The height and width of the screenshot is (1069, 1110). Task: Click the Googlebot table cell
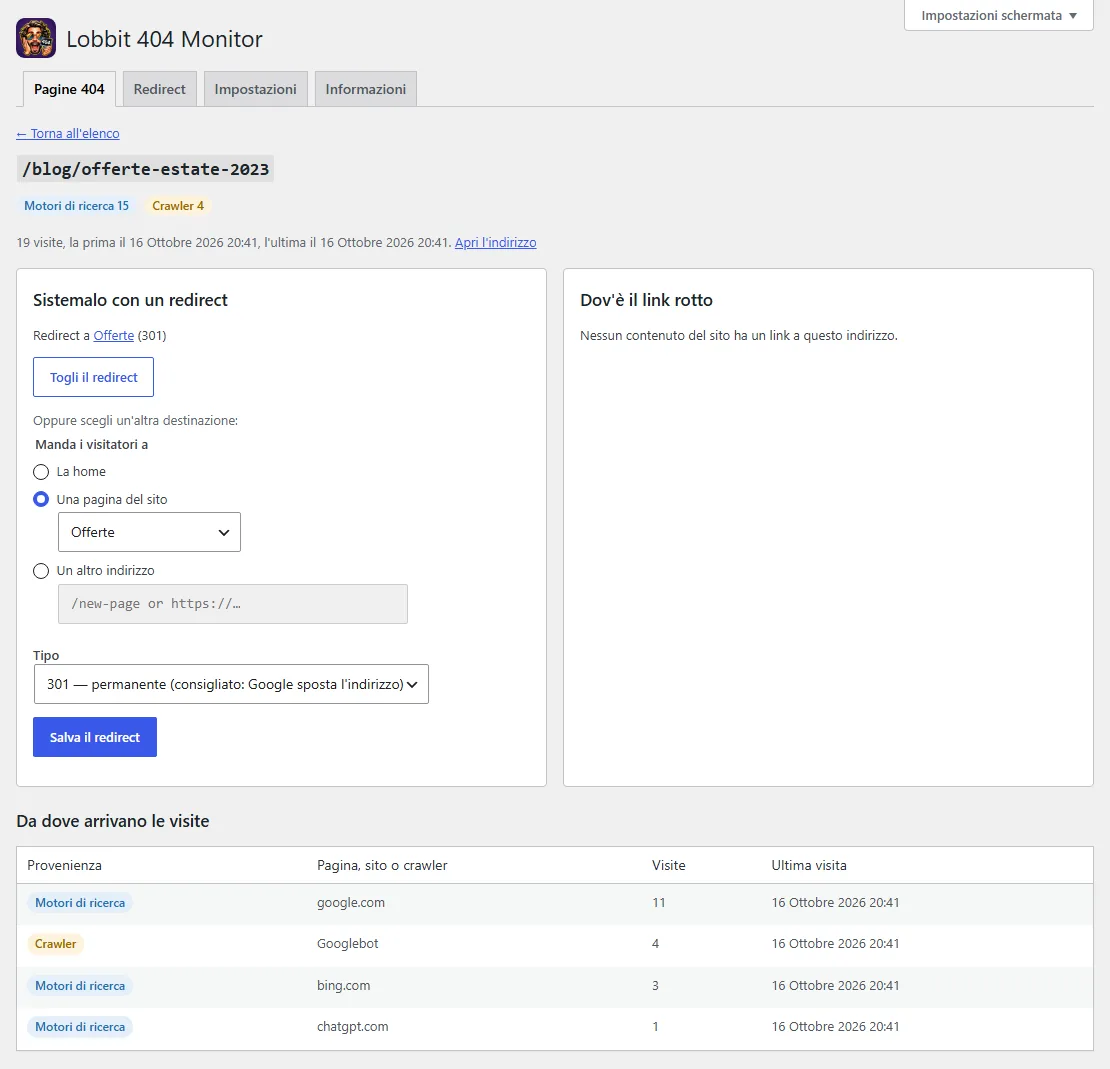point(348,944)
